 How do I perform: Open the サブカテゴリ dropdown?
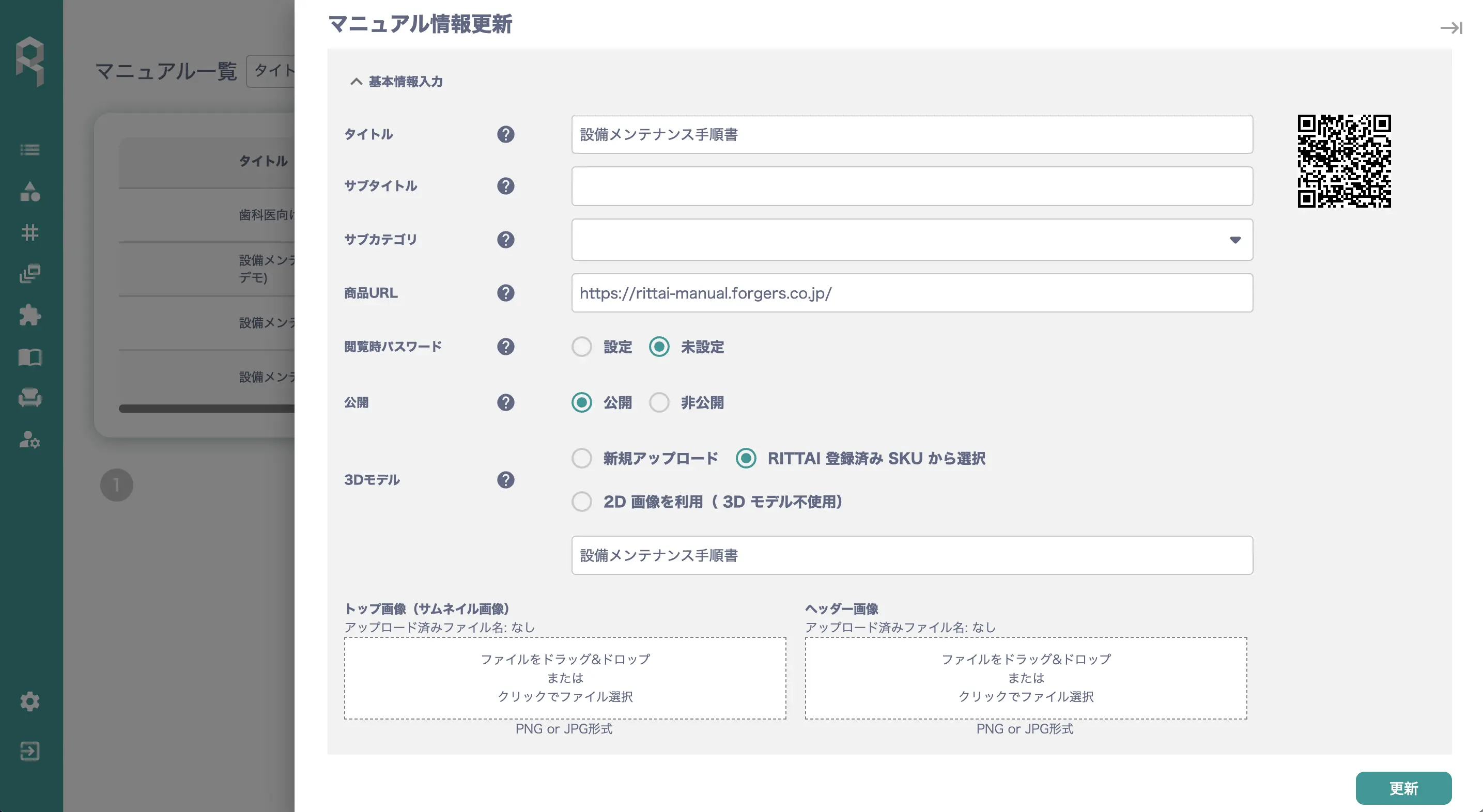click(912, 239)
